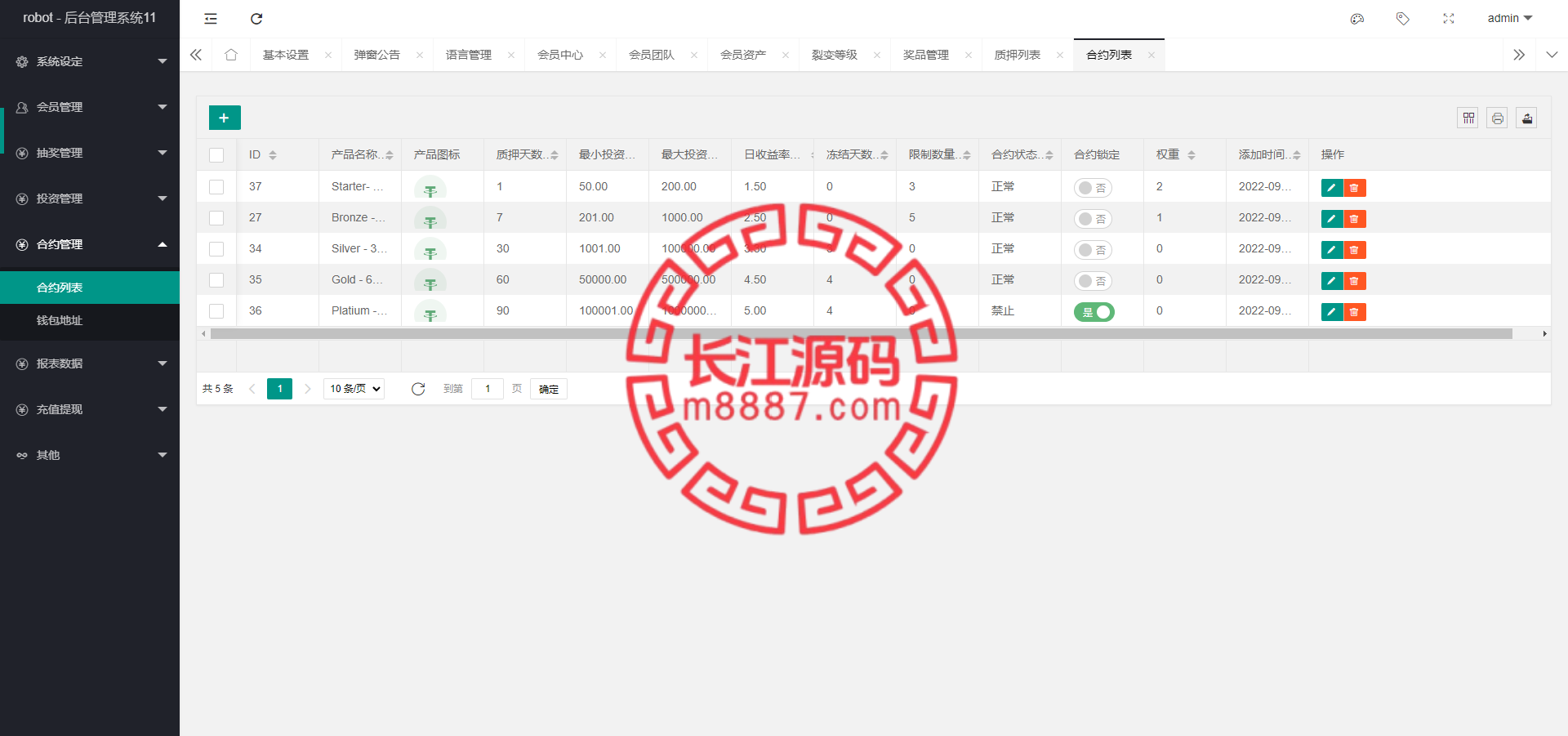Click the page number input field
The height and width of the screenshot is (736, 1568).
(488, 389)
